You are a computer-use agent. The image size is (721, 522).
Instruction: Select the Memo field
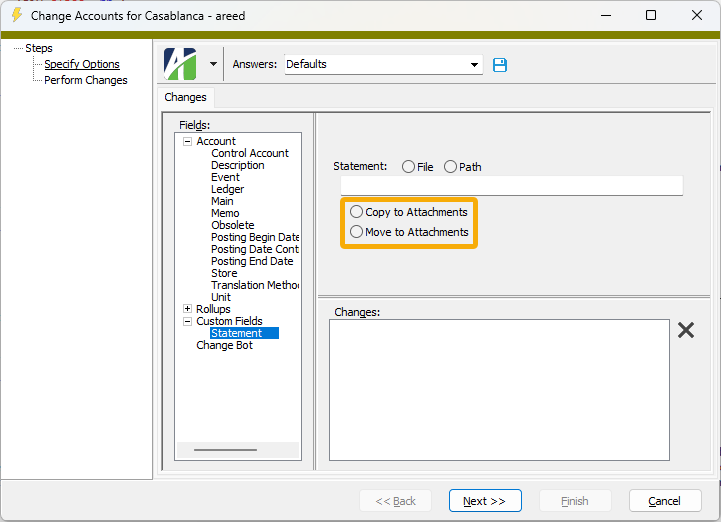click(225, 213)
